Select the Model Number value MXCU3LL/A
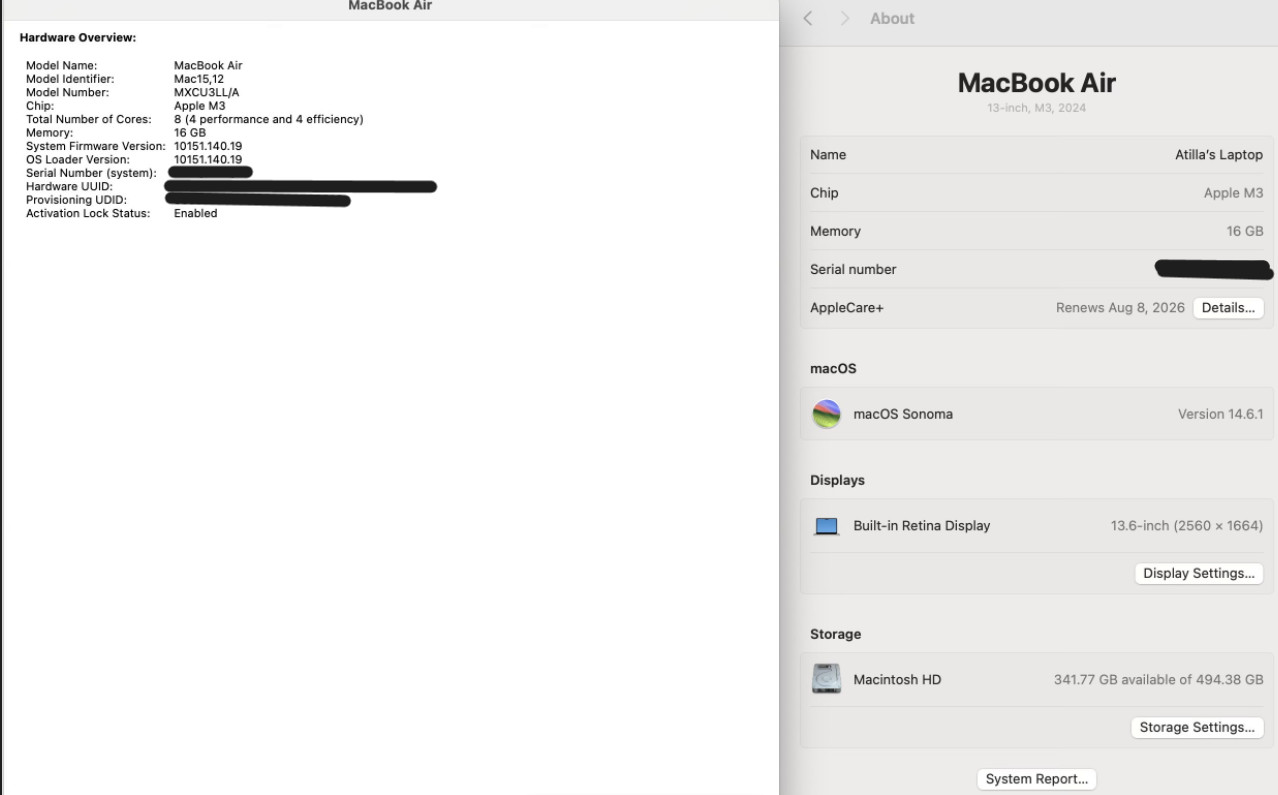This screenshot has width=1278, height=795. point(206,92)
